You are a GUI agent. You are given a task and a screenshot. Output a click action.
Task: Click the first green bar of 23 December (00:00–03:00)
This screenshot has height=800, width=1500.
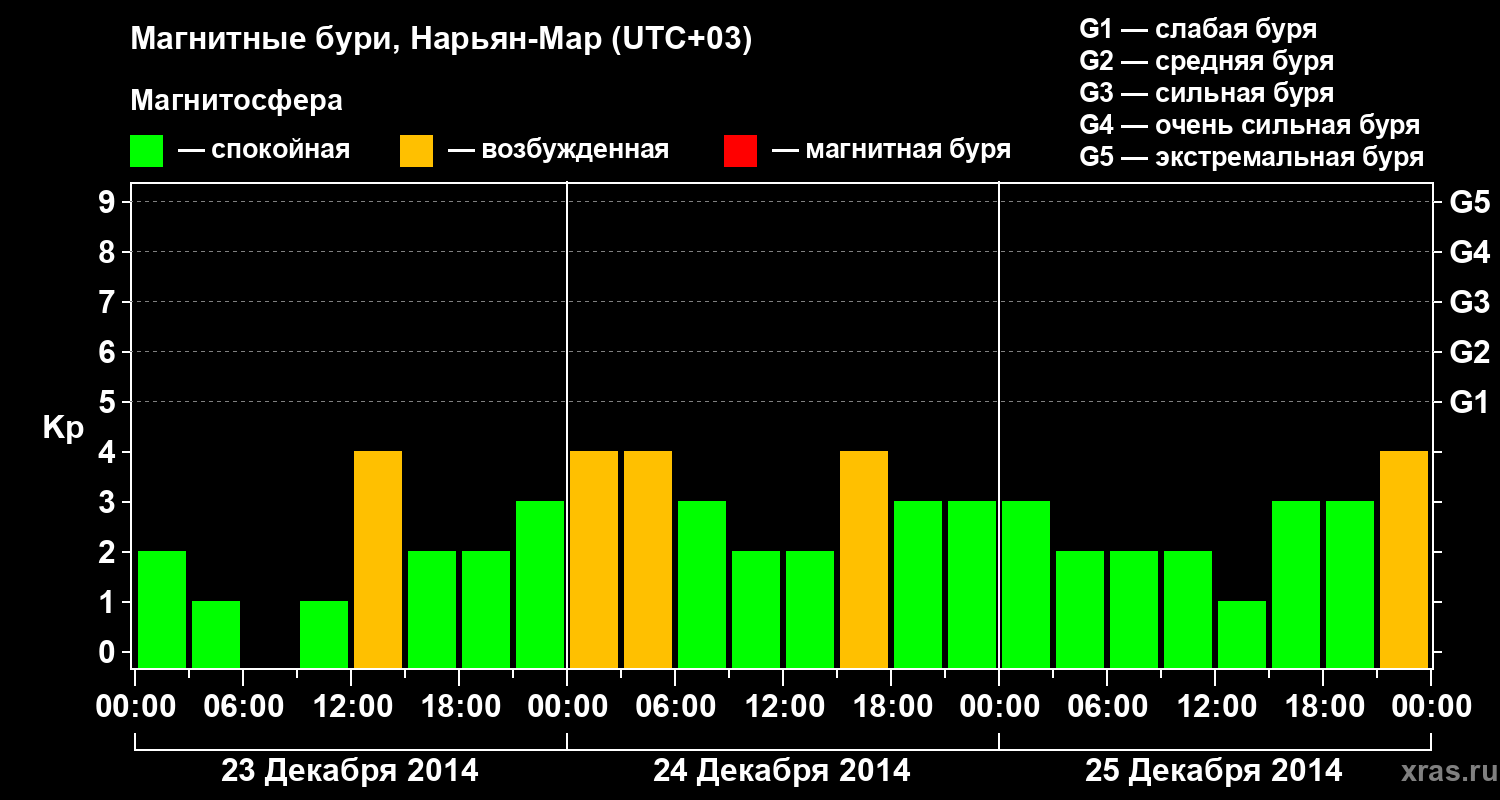click(162, 609)
